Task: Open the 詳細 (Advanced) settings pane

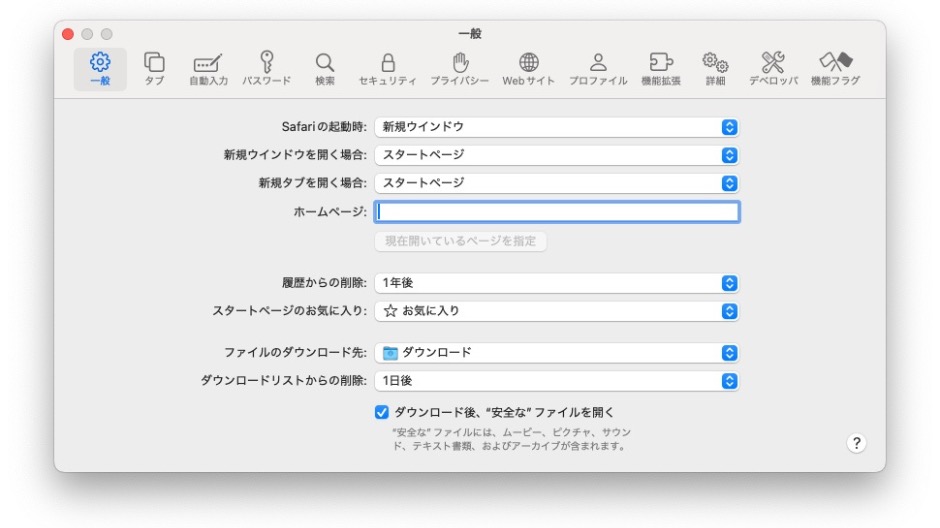Action: pyautogui.click(x=715, y=69)
